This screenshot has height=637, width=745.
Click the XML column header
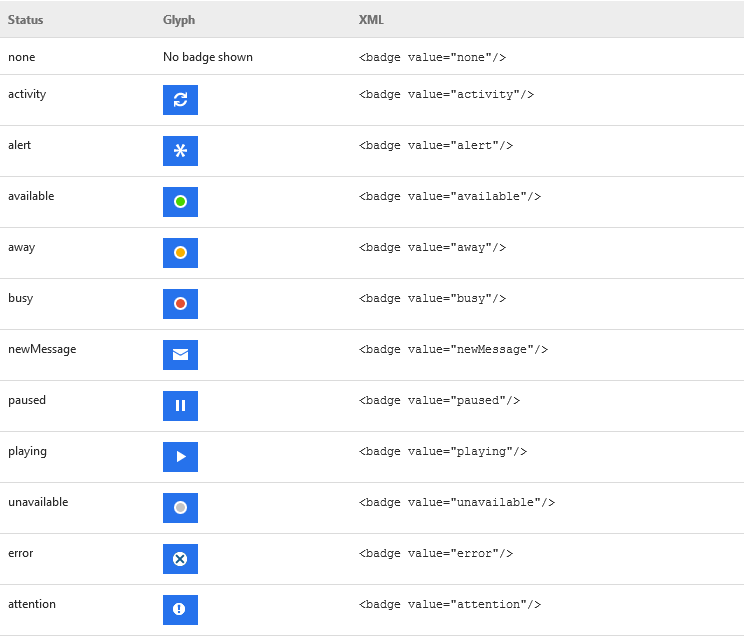tap(371, 20)
